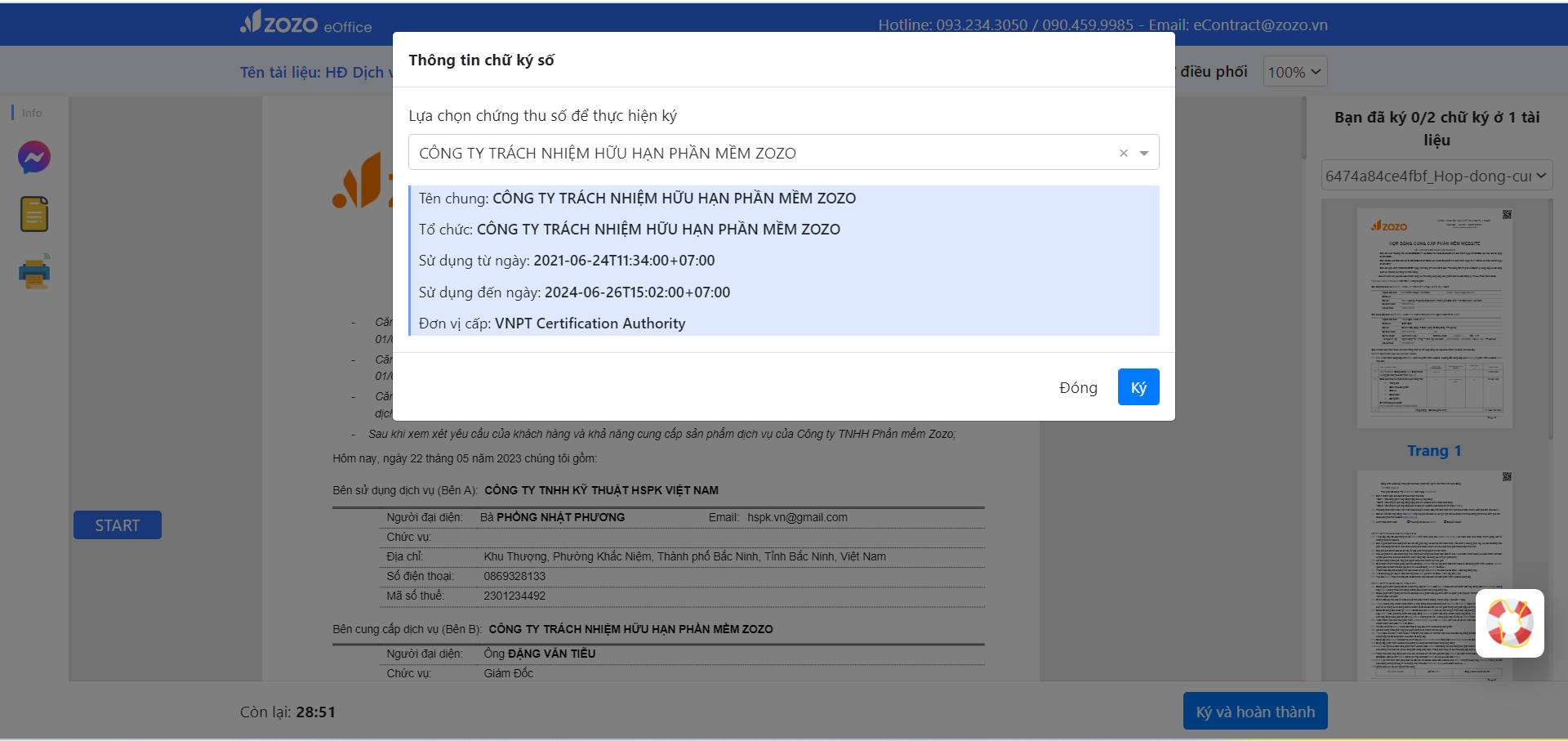Open the Hop-dong document file dropdown
The width and height of the screenshot is (1568, 741).
1437,176
